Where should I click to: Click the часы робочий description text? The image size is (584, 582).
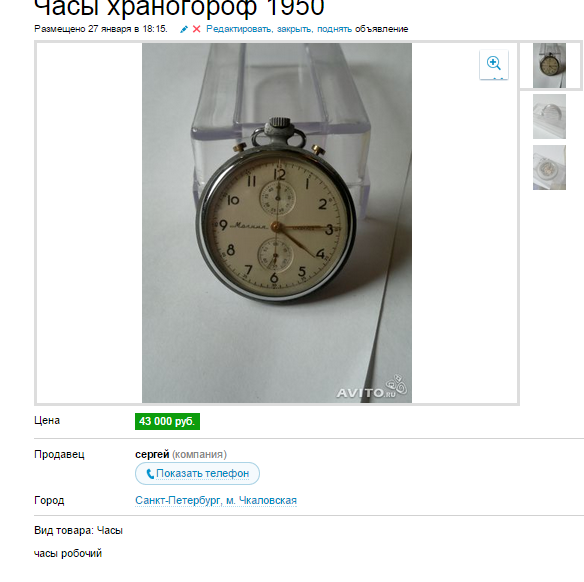(68, 553)
